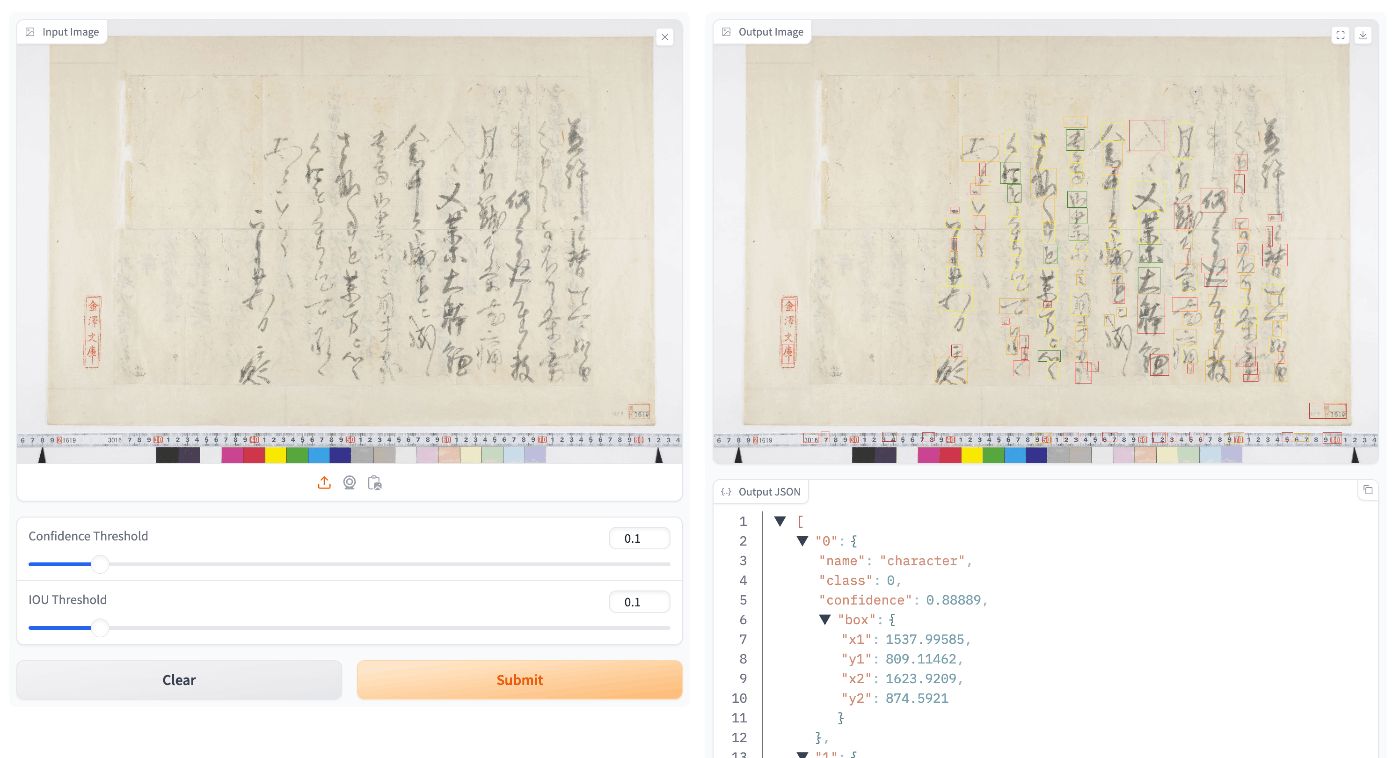Click the upload file icon below the input image

[324, 483]
